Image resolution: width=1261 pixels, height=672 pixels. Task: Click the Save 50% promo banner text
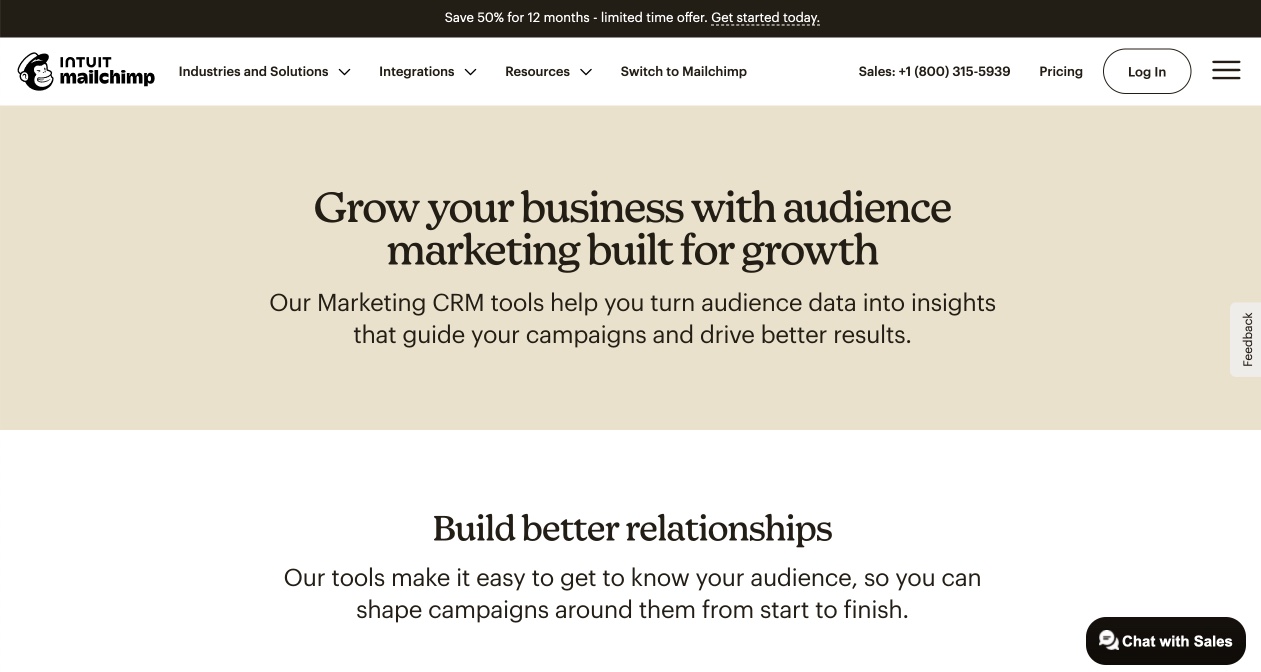(x=576, y=17)
